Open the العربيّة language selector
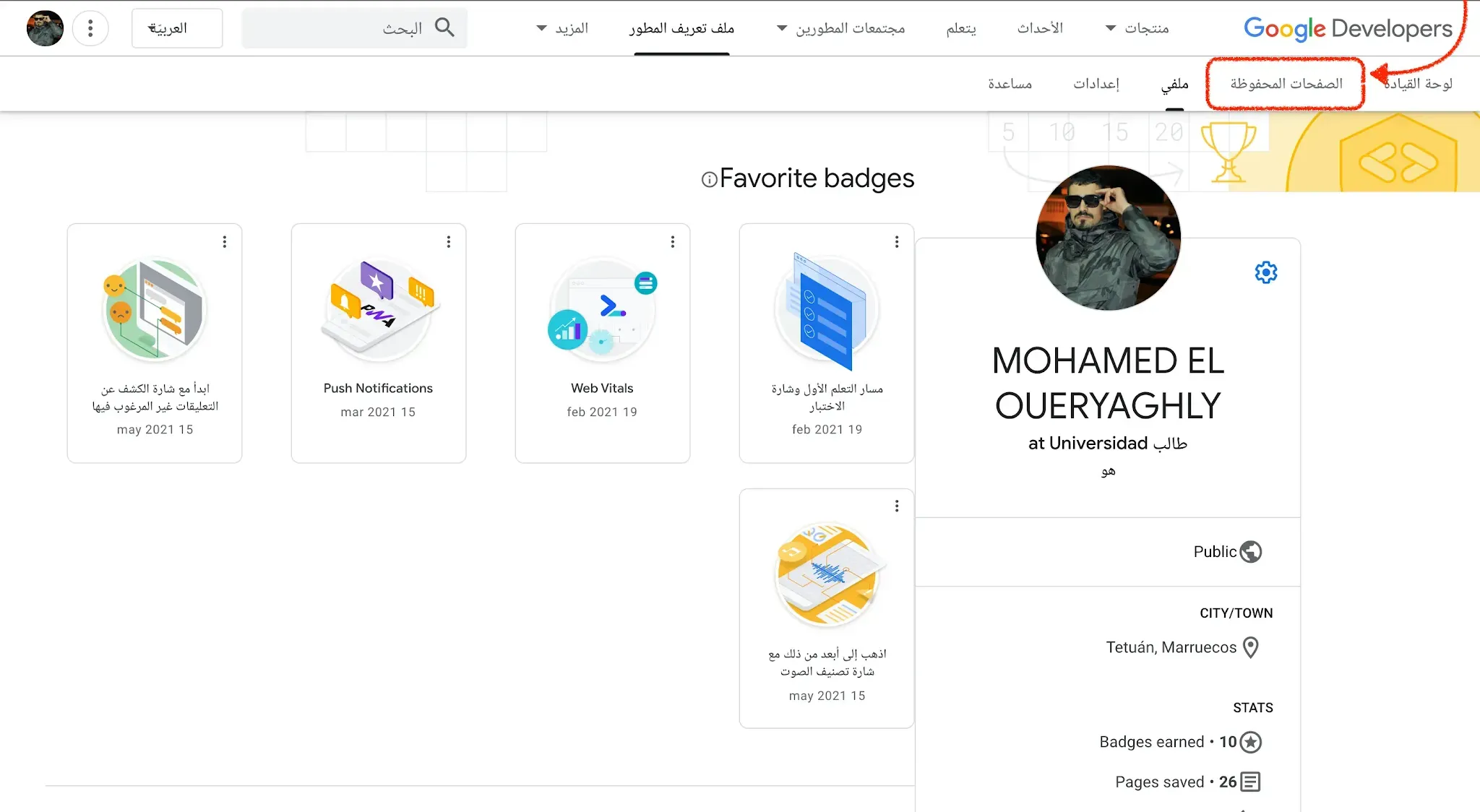The height and width of the screenshot is (812, 1480). click(177, 28)
